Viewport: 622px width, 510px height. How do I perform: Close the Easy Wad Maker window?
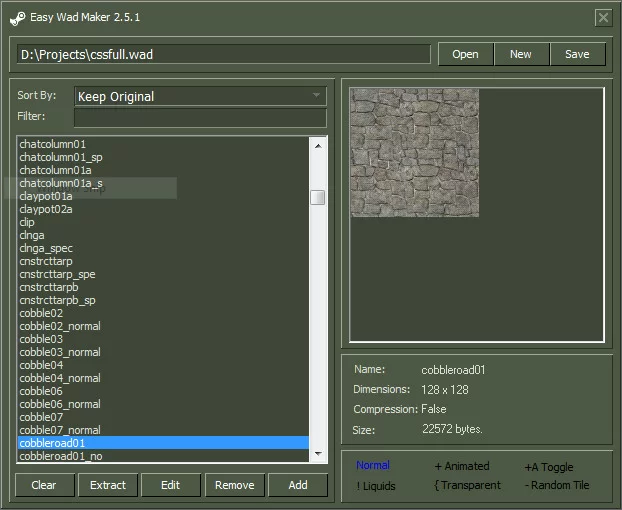point(602,17)
